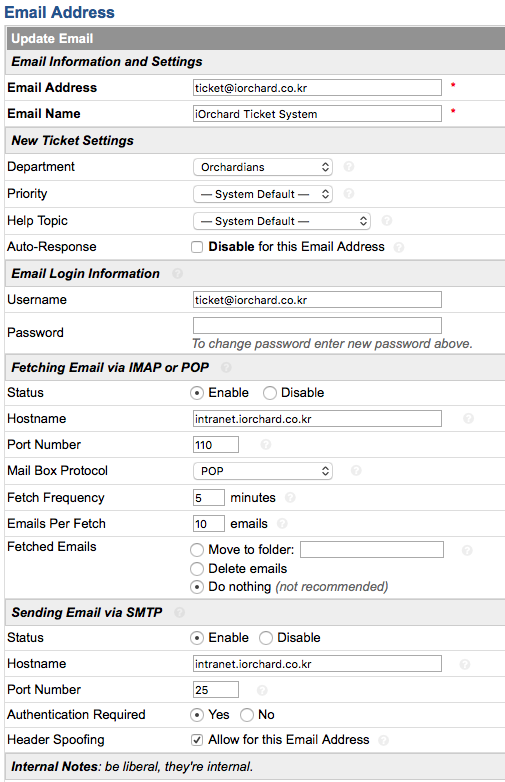Click help icon next to Sending Email via SMTP
Screen dimensions: 505x782
[x=179, y=612]
